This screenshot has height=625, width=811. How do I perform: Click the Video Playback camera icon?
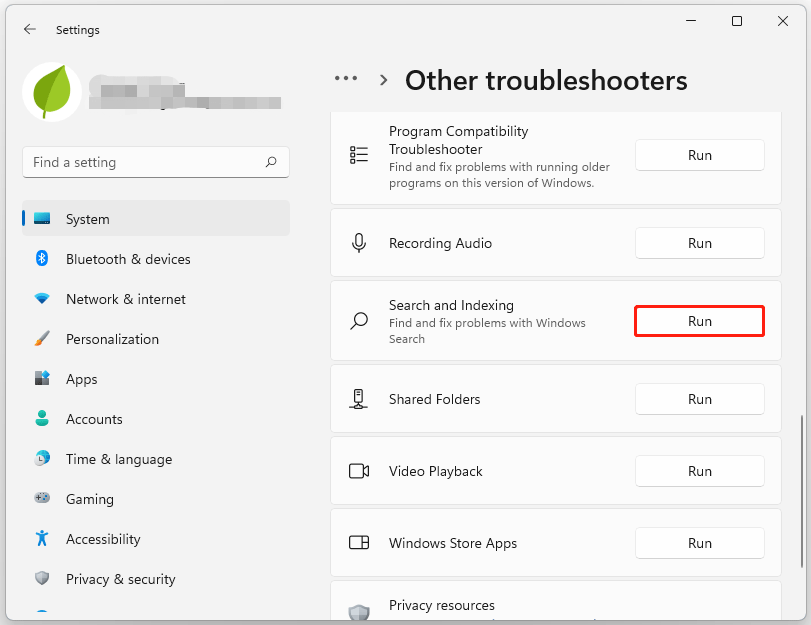tap(359, 471)
